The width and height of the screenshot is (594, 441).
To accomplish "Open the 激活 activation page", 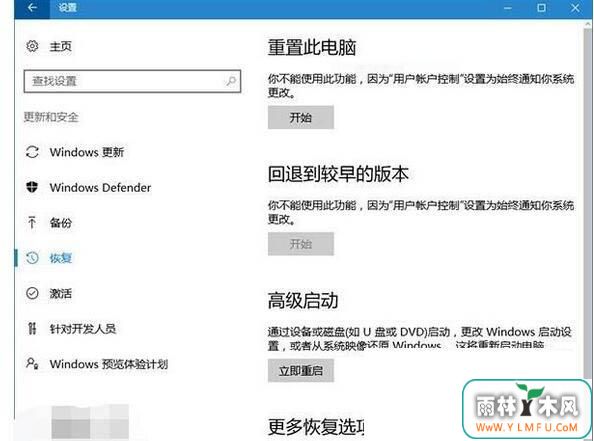I will (x=61, y=293).
